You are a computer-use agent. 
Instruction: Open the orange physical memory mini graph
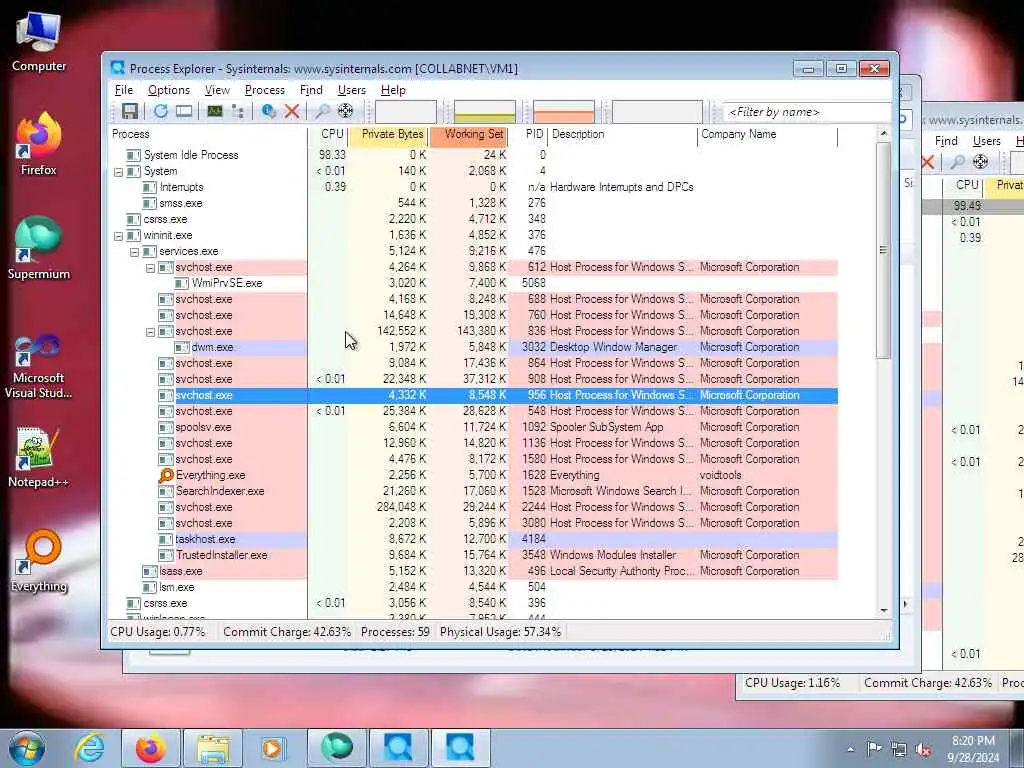tap(564, 112)
